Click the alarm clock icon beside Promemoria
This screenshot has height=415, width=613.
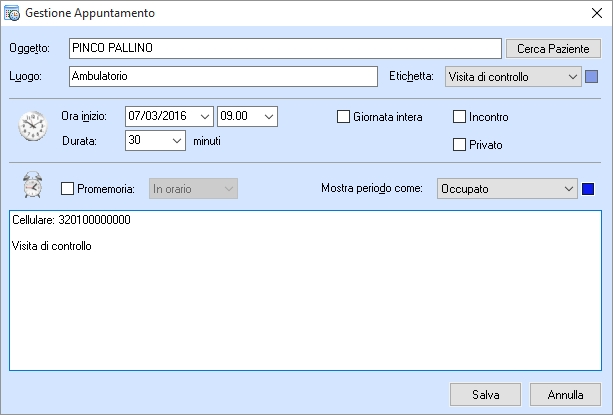click(x=32, y=184)
